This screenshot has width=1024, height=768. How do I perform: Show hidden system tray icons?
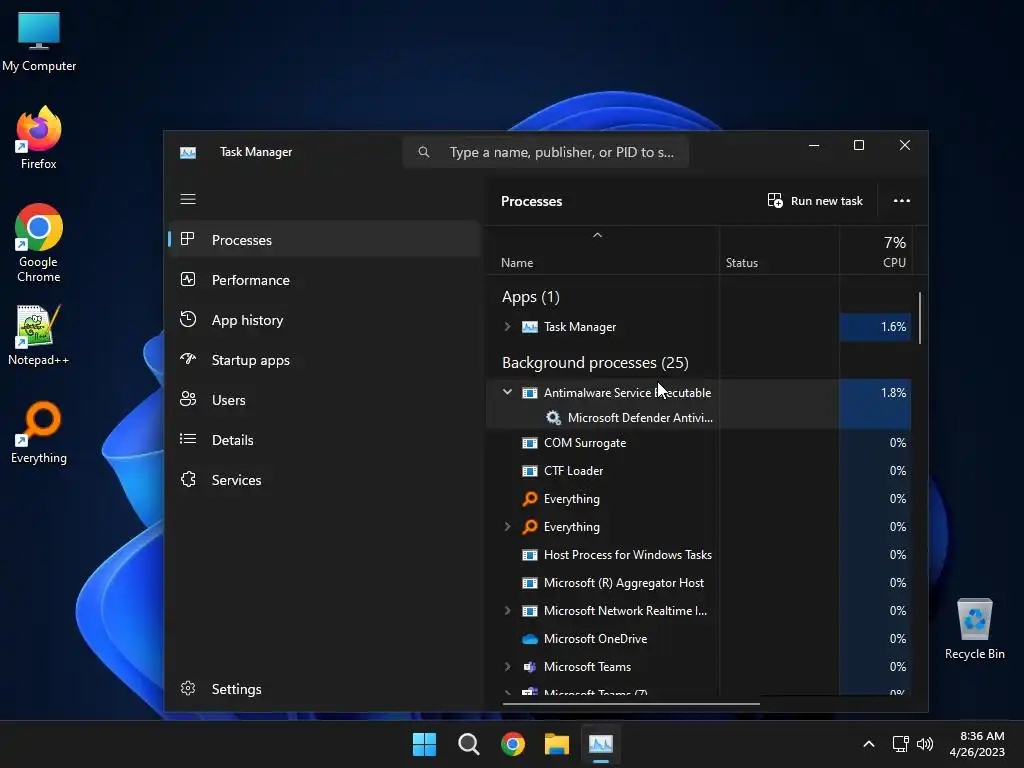point(869,744)
